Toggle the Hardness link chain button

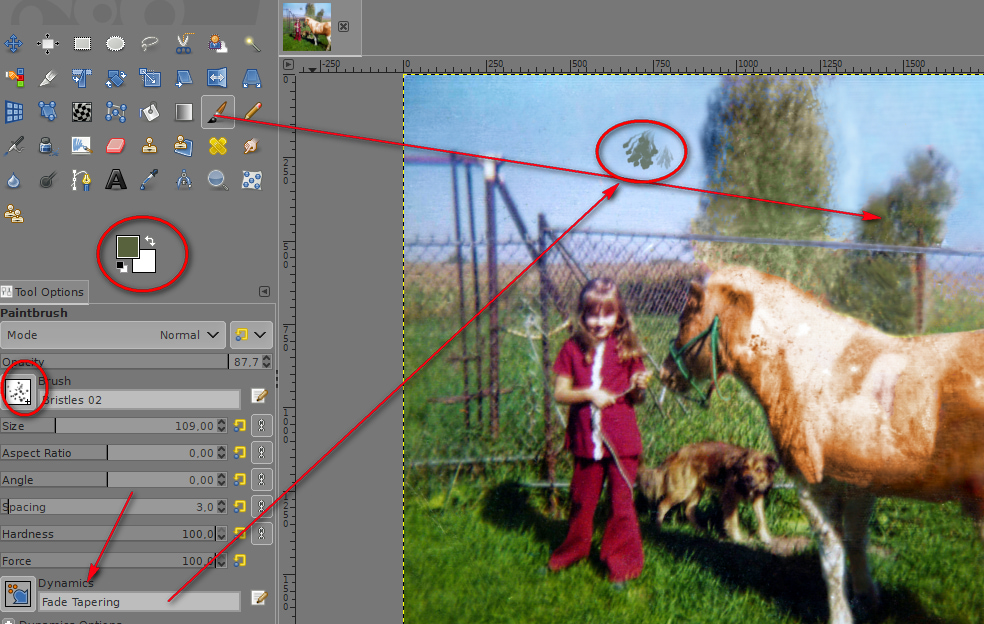point(262,534)
